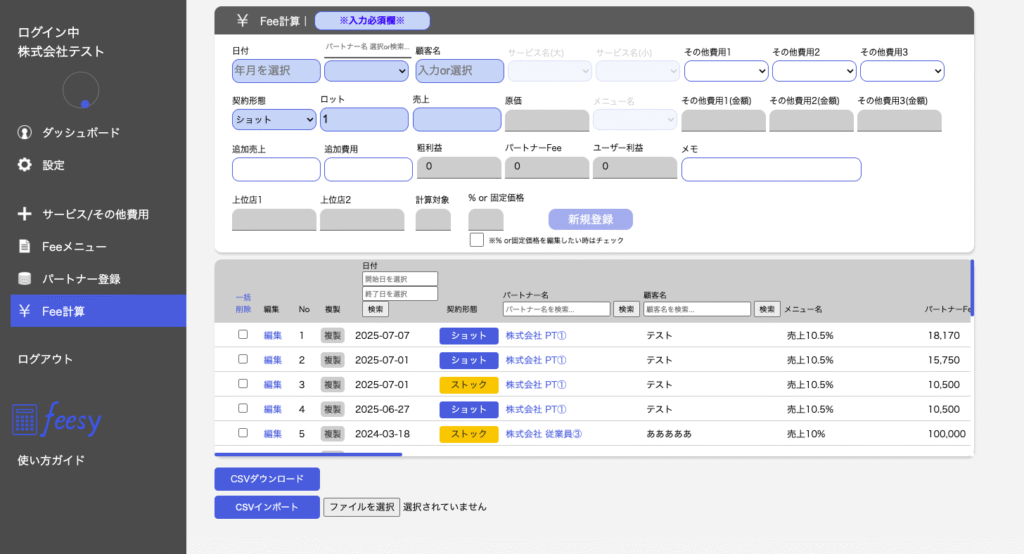
Task: Open the 契約形態 ショット dropdown
Action: tap(274, 120)
